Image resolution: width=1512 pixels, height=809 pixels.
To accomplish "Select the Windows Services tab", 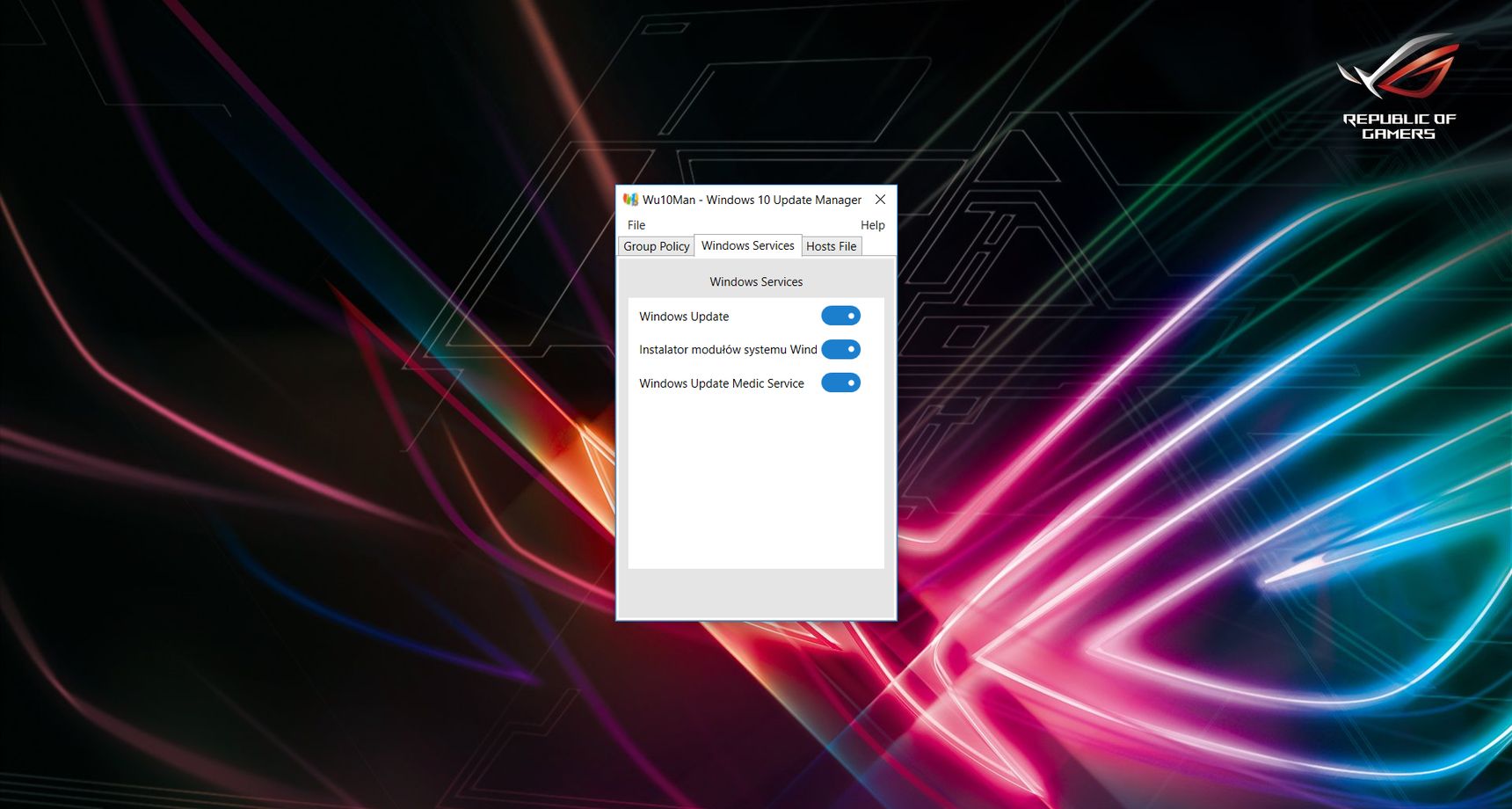I will click(748, 245).
